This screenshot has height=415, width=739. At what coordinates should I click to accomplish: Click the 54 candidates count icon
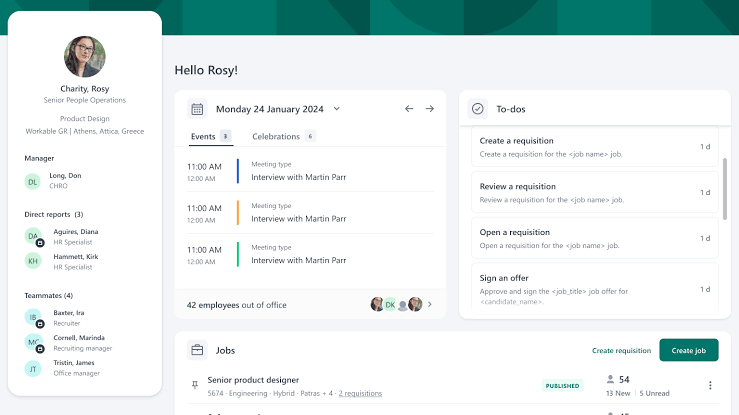(610, 379)
